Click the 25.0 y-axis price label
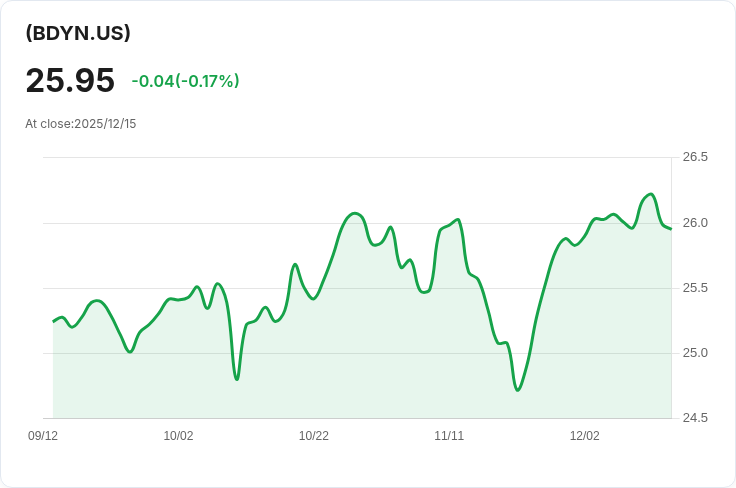This screenshot has height=488, width=736. click(x=695, y=353)
